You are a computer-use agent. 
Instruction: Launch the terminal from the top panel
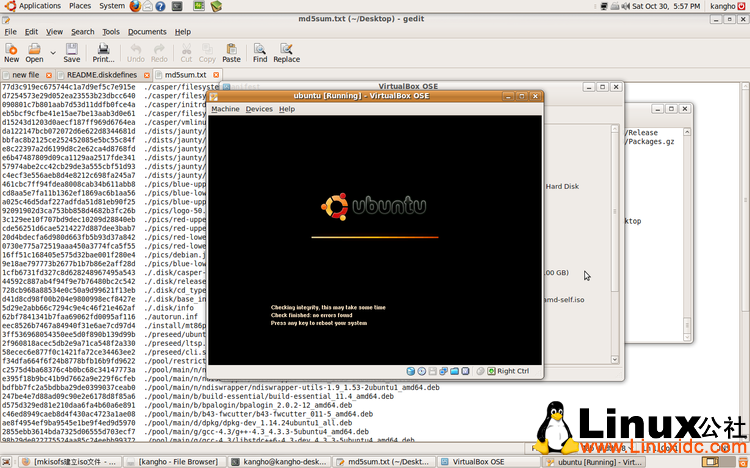tap(177, 6)
